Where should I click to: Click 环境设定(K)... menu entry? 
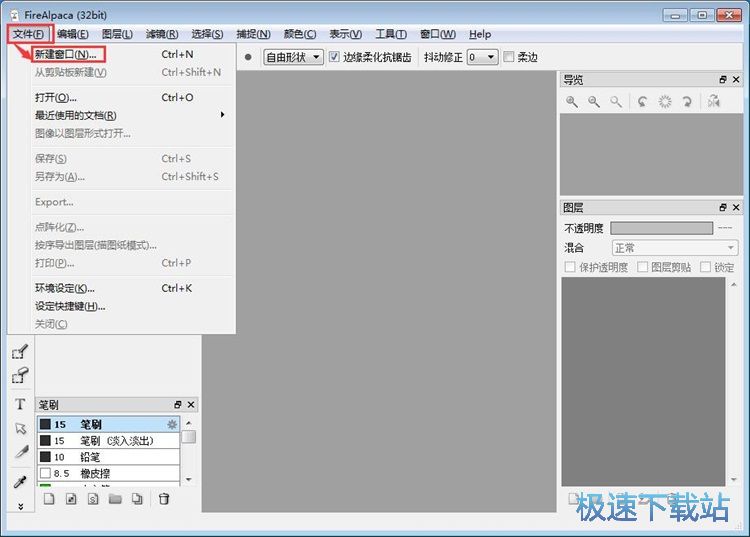click(x=65, y=288)
